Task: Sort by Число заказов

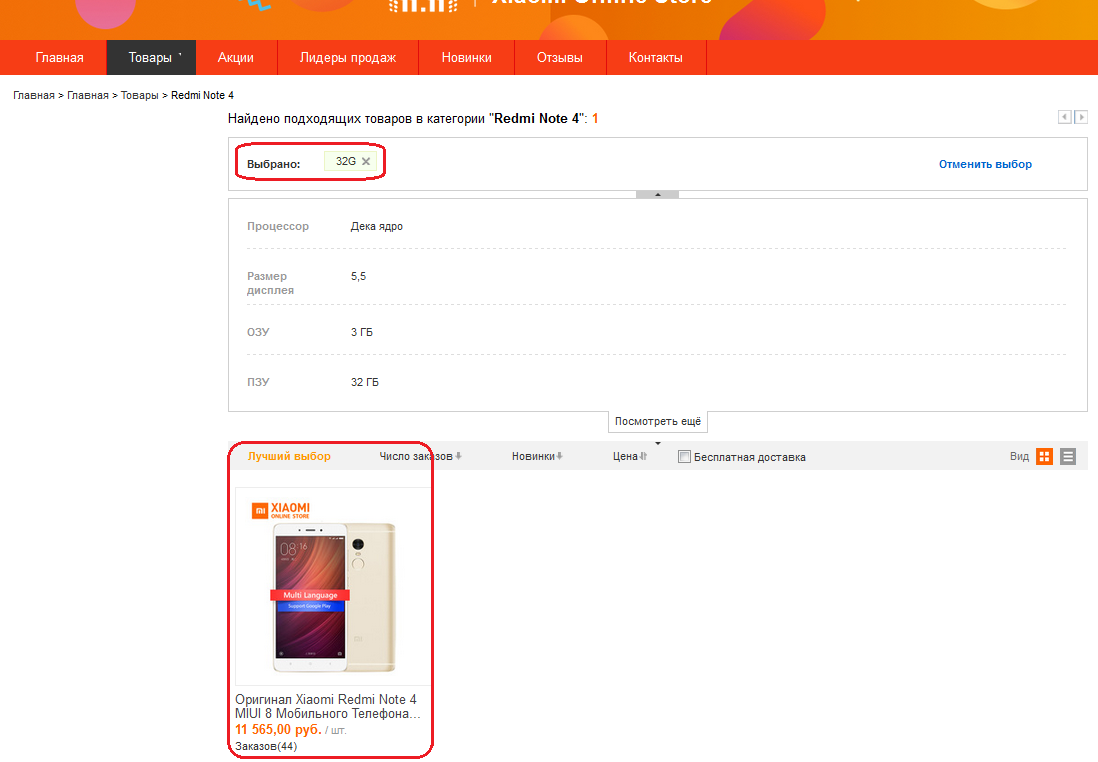Action: (x=420, y=457)
